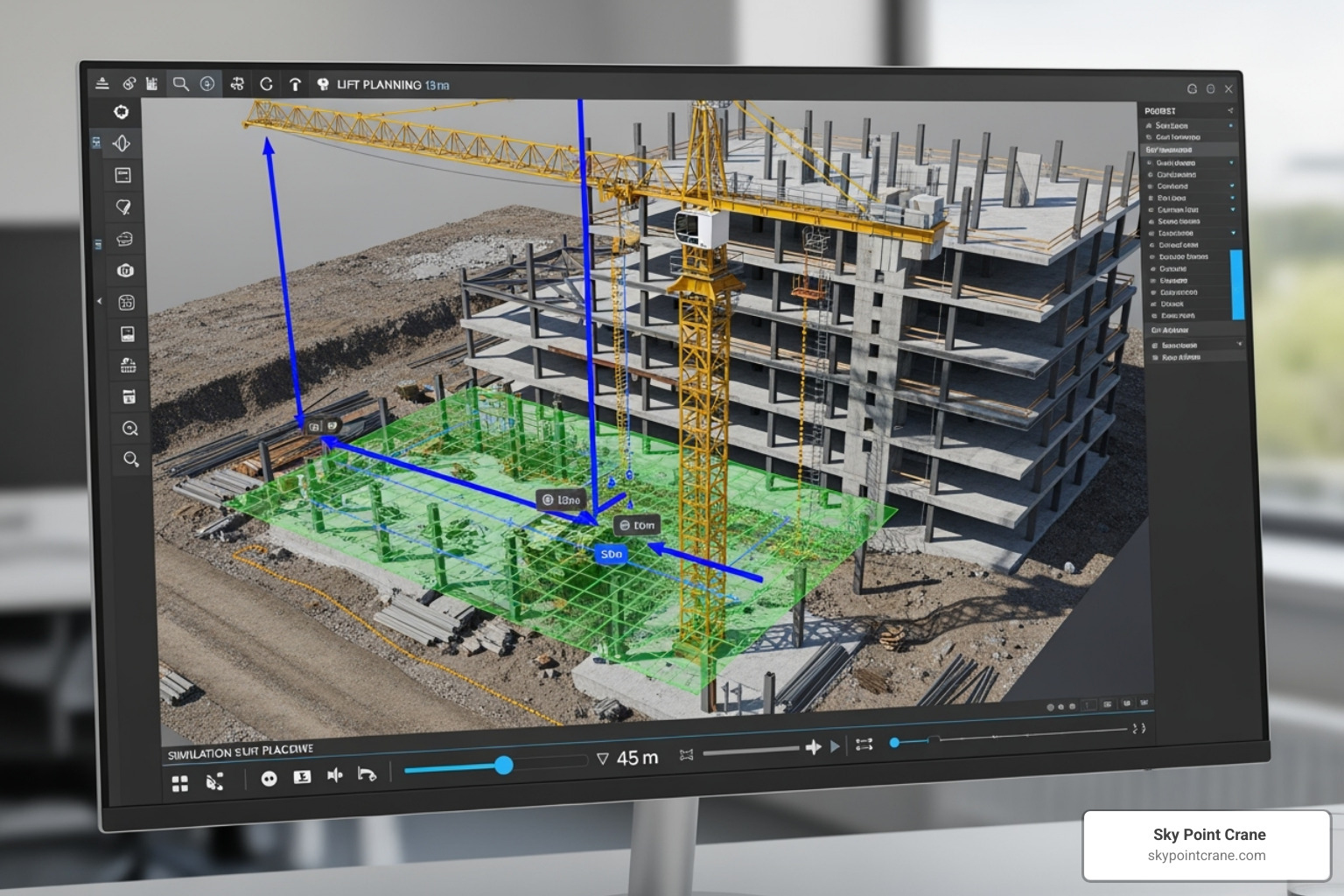Open the four-square grid icon in bottom bar
1344x896 pixels.
click(180, 783)
